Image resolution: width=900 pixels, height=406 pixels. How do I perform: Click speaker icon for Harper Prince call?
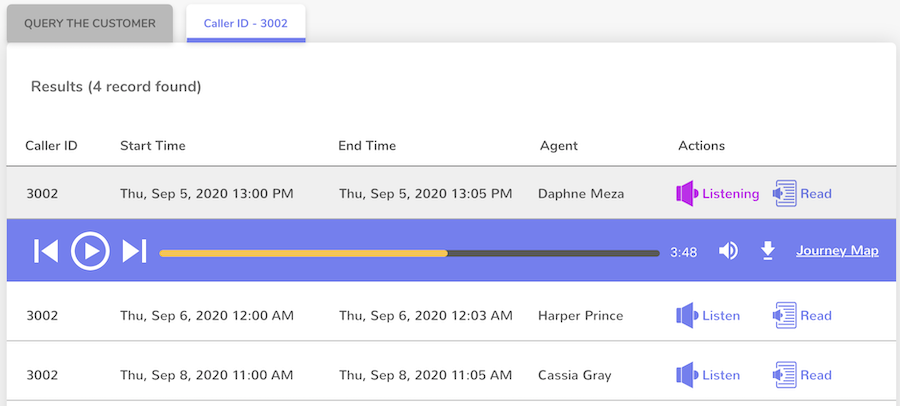click(686, 316)
